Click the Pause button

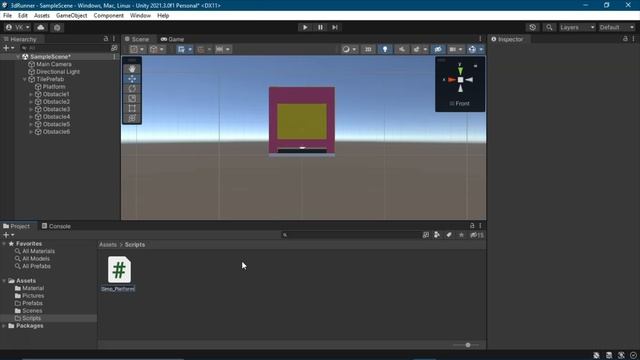[320, 27]
